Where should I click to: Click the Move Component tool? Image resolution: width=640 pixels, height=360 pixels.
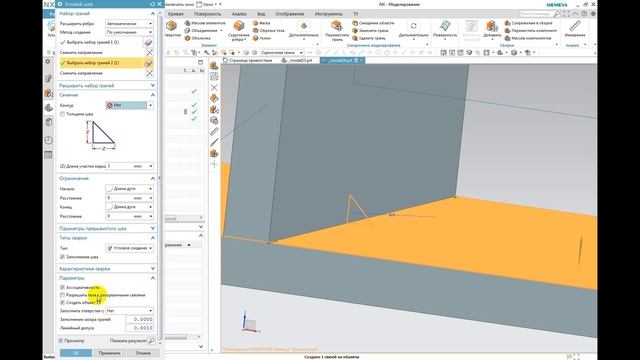[x=531, y=30]
